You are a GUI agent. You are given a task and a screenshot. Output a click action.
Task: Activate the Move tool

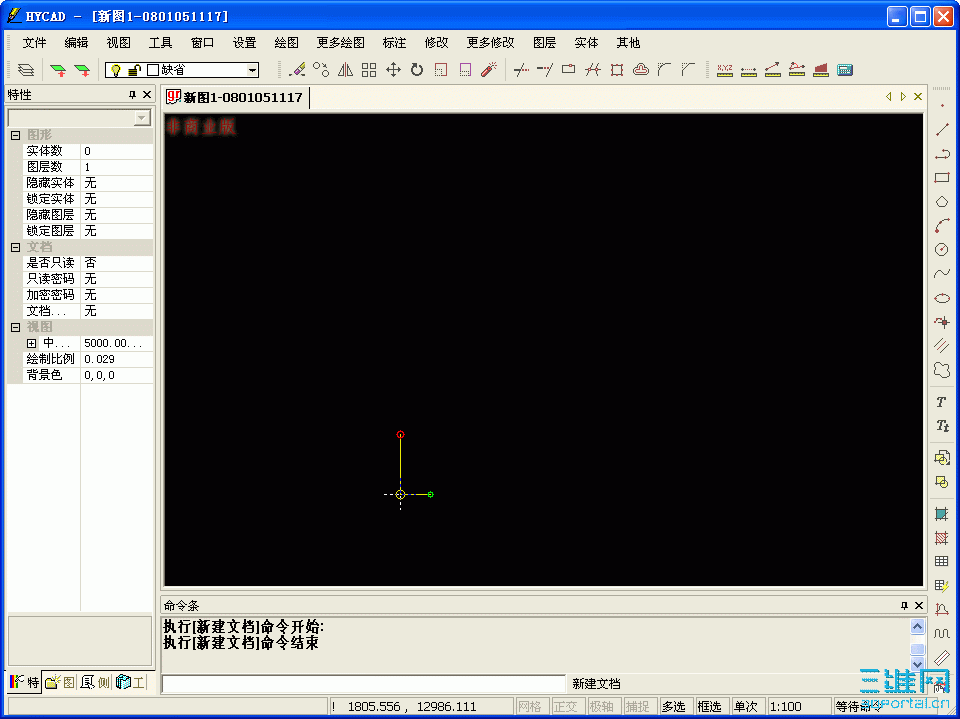coord(395,69)
